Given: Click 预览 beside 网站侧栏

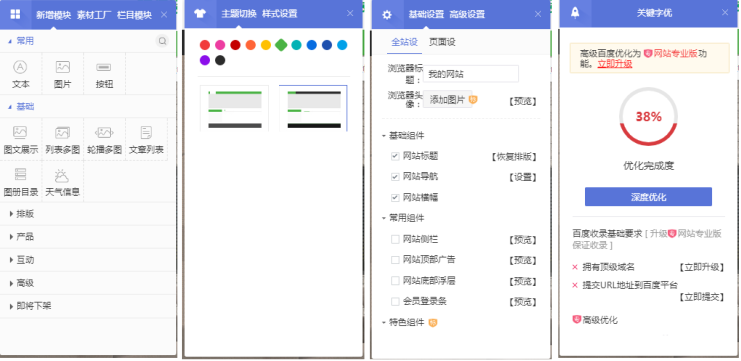Looking at the screenshot, I should point(523,240).
